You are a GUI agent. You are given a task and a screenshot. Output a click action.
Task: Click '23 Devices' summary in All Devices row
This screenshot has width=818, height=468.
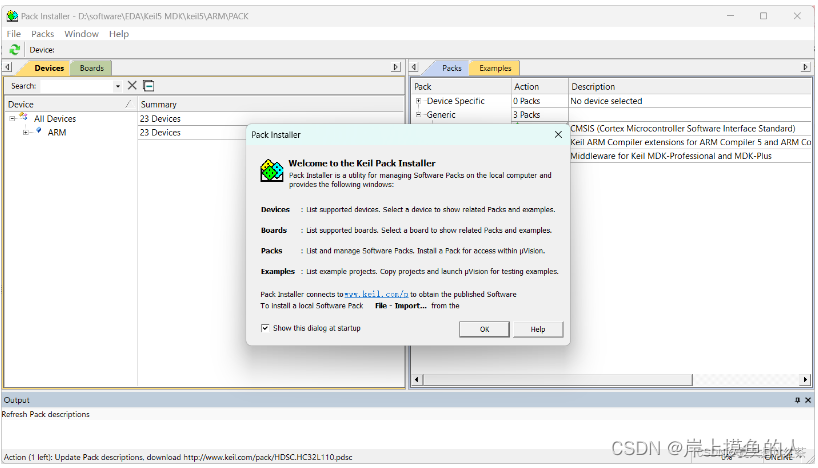pyautogui.click(x=160, y=119)
